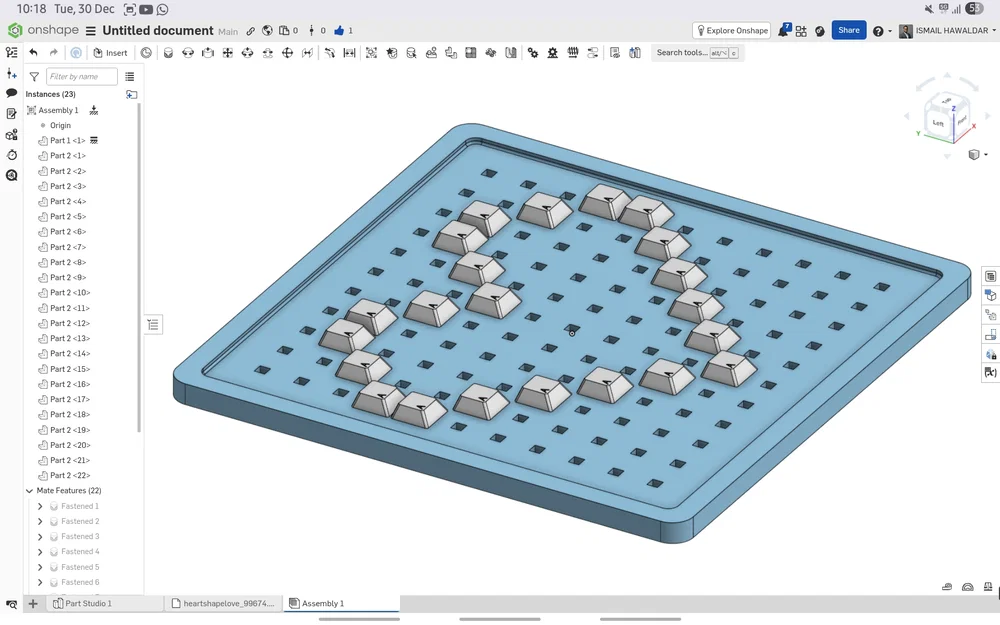This screenshot has width=1000, height=625.
Task: Select the Width mate tool
Action: (x=349, y=53)
